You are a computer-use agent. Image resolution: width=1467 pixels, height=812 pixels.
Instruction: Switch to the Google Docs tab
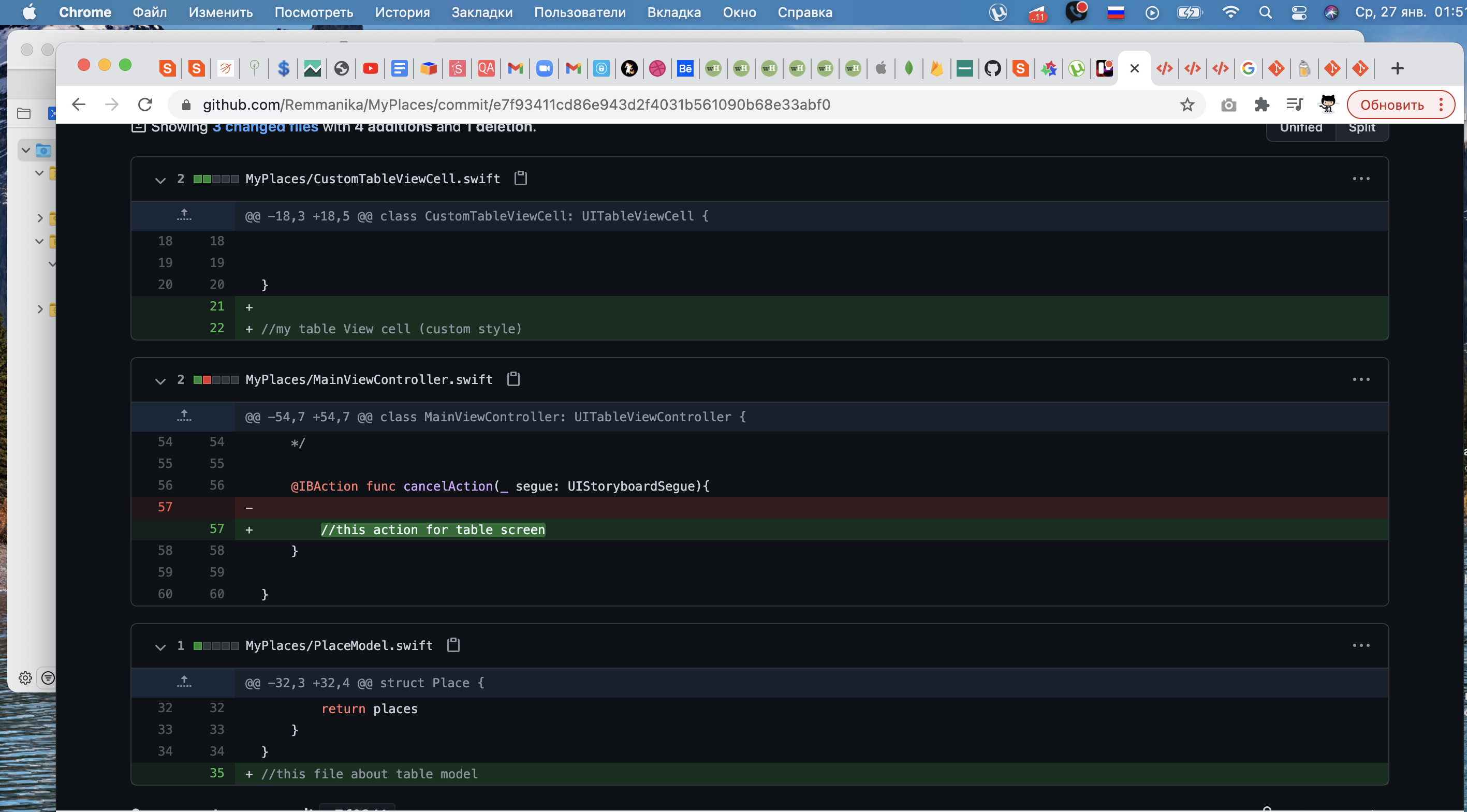pos(399,69)
